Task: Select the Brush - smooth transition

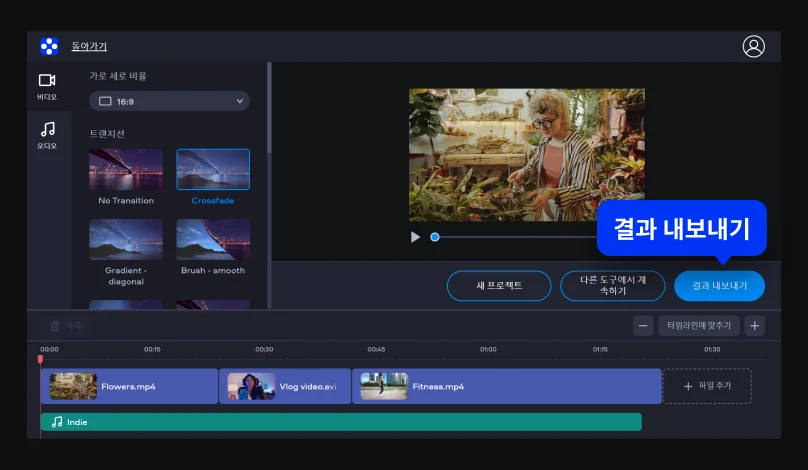Action: point(213,239)
